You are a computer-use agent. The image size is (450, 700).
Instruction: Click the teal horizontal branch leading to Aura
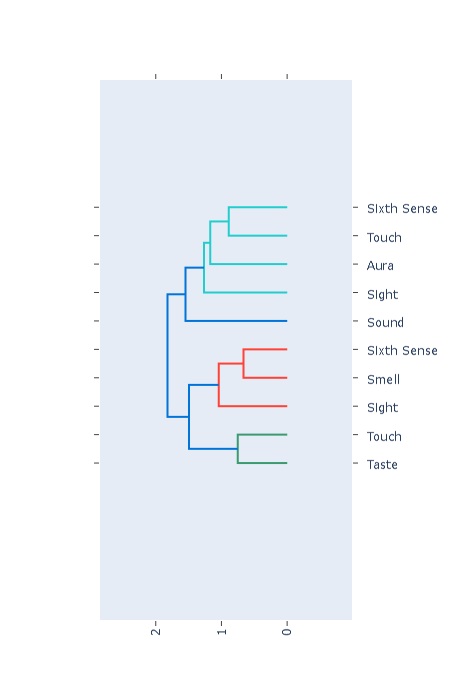click(249, 264)
